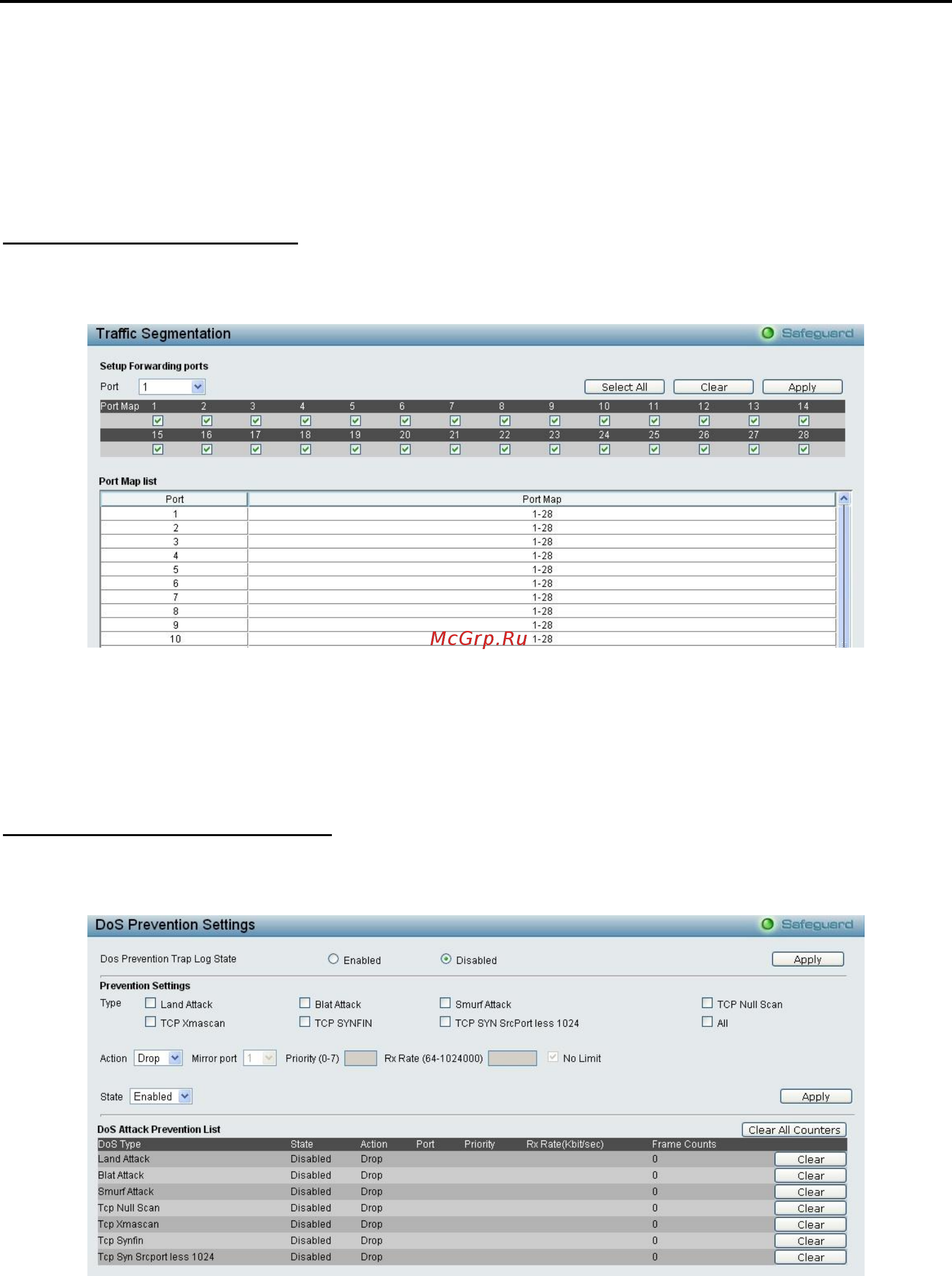Clear the Smurf Attack frame counter

coord(810,1192)
